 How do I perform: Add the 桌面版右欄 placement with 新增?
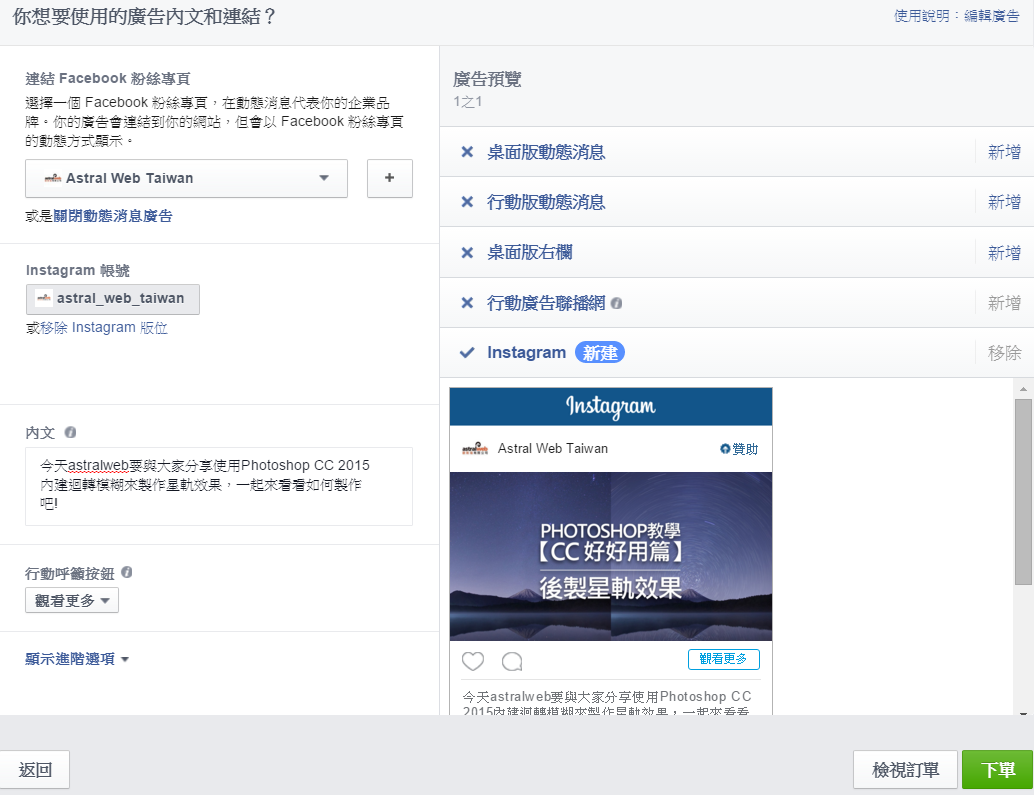pyautogui.click(x=1004, y=252)
